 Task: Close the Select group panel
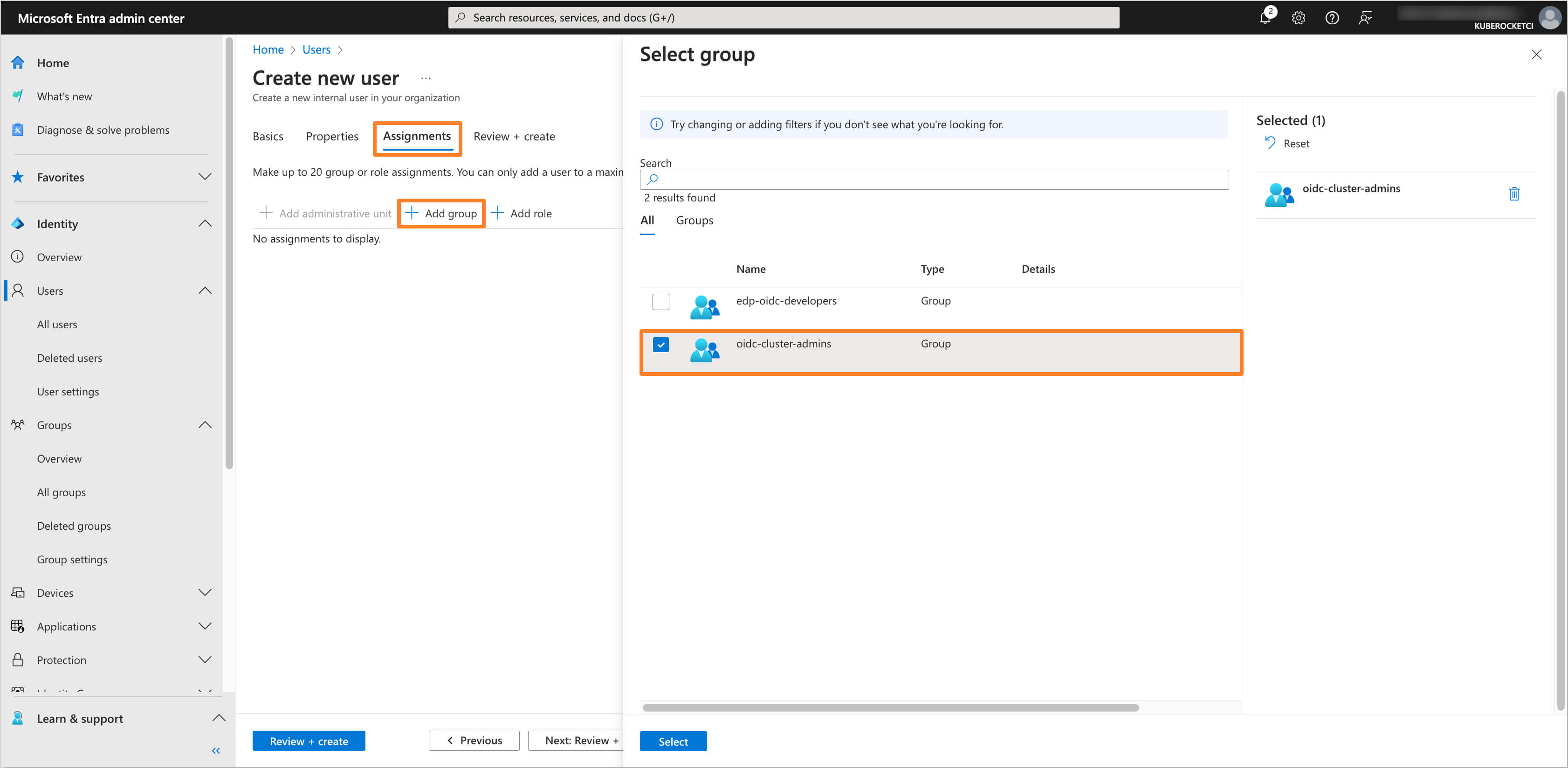click(x=1536, y=55)
